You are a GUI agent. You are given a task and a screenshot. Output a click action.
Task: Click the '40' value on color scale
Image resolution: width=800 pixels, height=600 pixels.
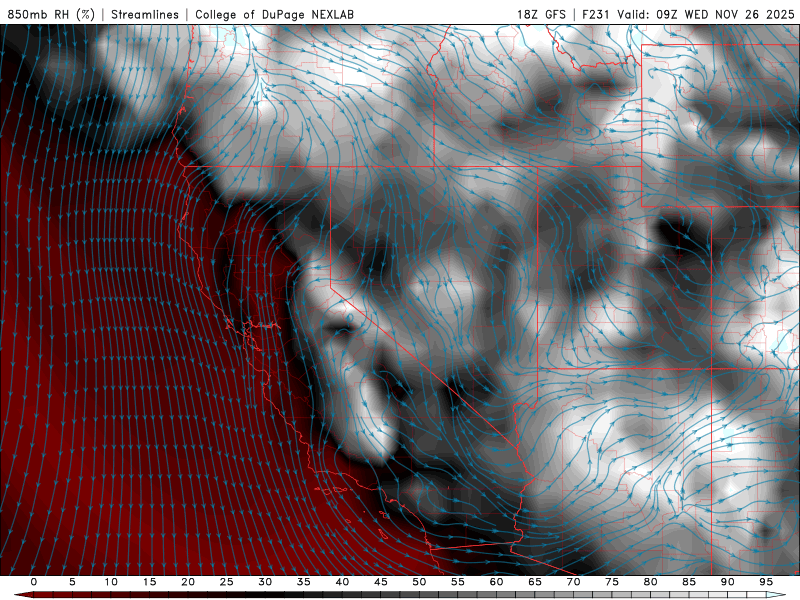point(342,582)
